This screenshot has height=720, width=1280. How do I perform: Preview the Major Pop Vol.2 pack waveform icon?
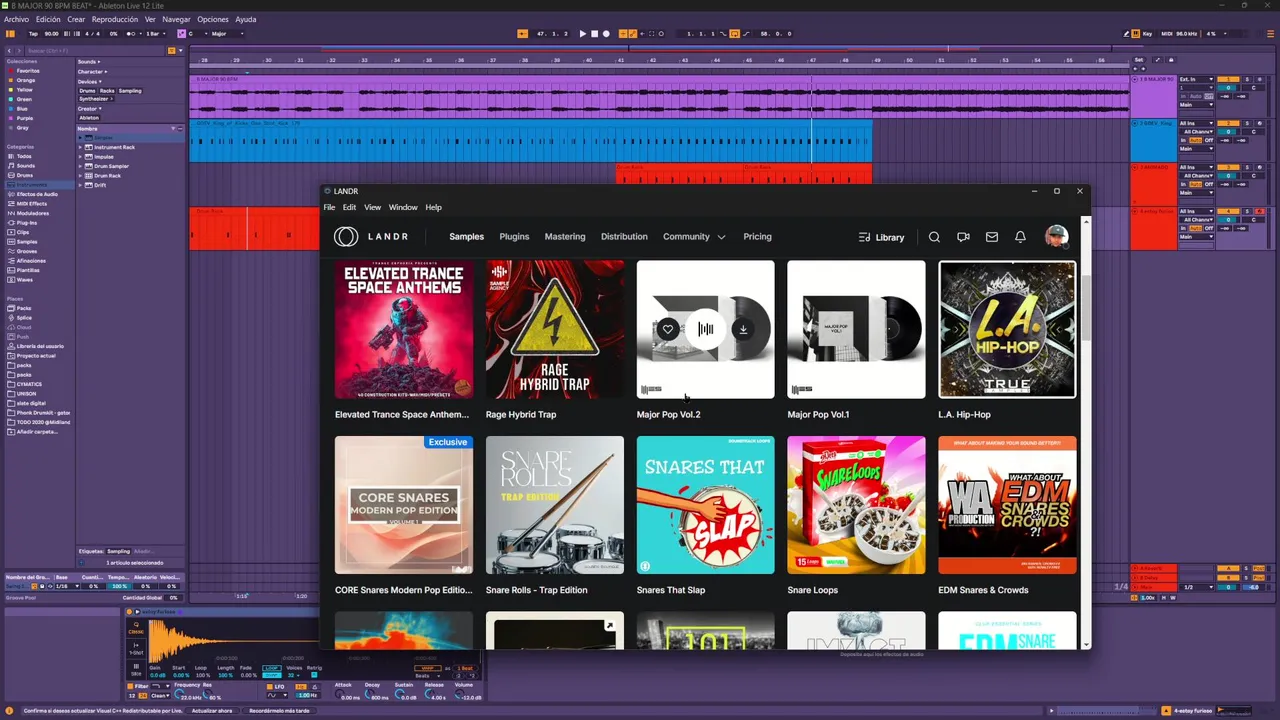(706, 329)
